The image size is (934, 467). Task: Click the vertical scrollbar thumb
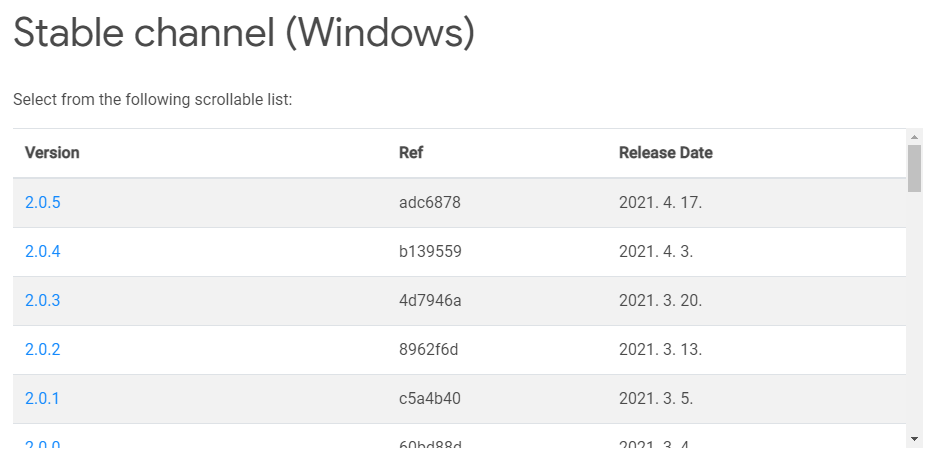click(x=914, y=169)
